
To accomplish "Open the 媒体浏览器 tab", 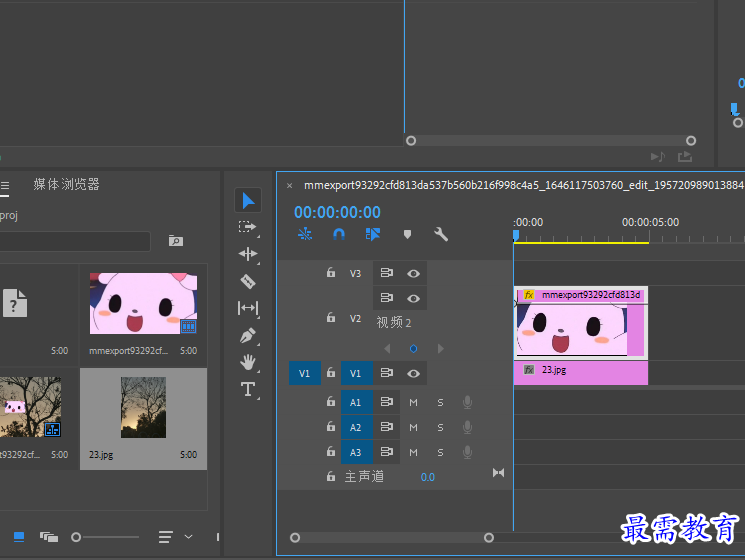I will pos(67,184).
